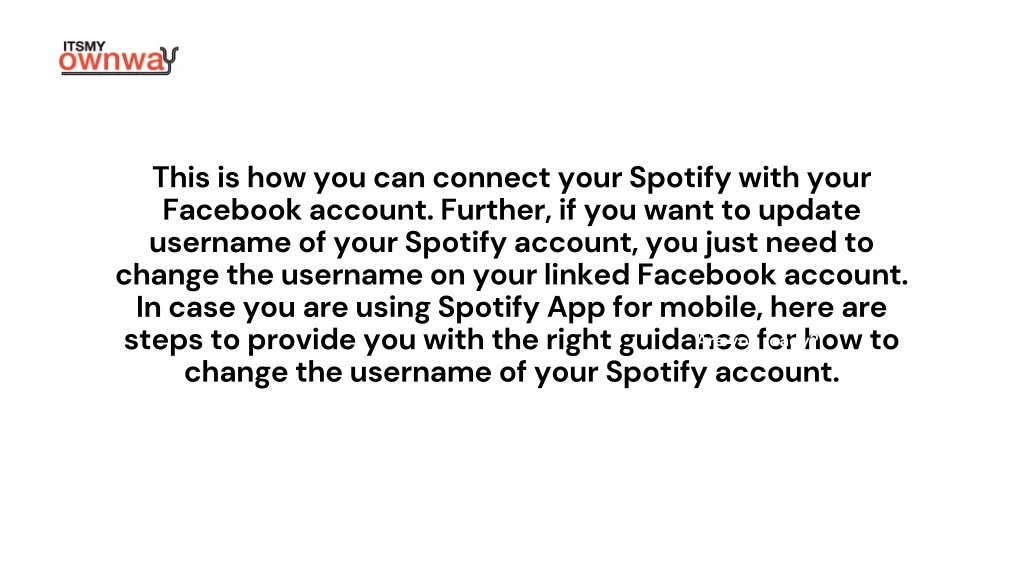Click the ITSMY ownway logo
1024x576 pixels.
[118, 59]
